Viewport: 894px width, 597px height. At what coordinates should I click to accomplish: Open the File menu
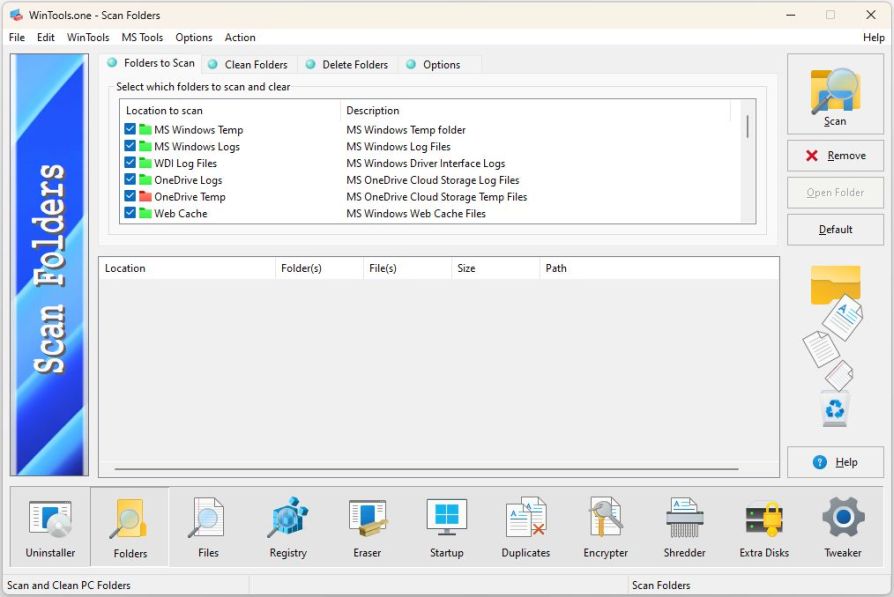click(x=17, y=37)
